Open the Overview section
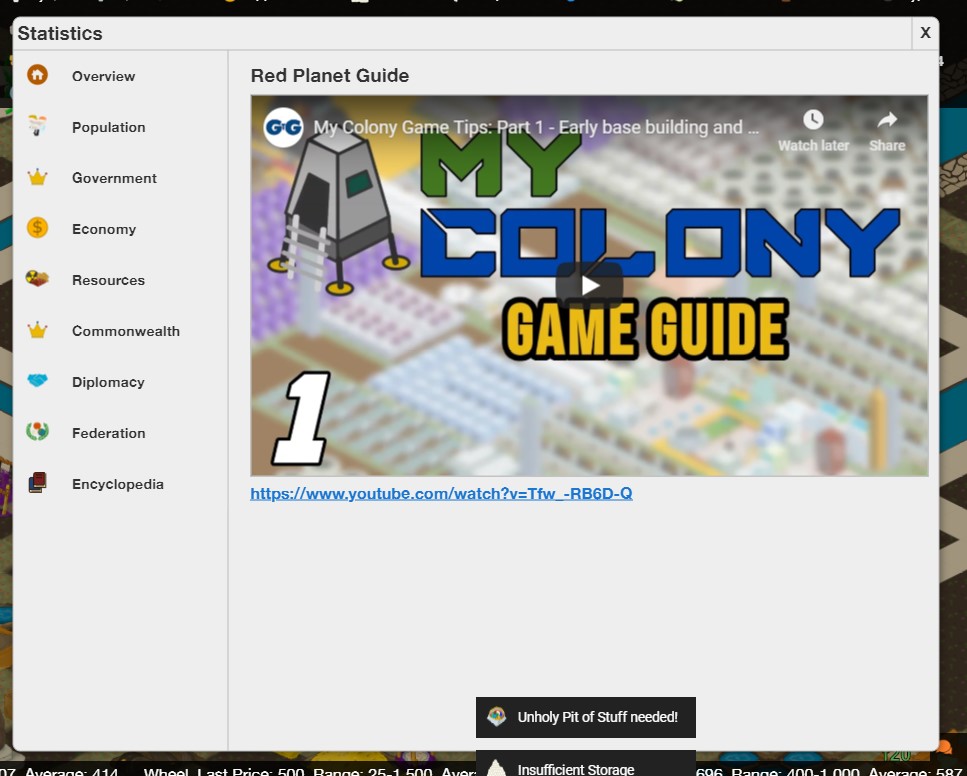 tap(104, 76)
